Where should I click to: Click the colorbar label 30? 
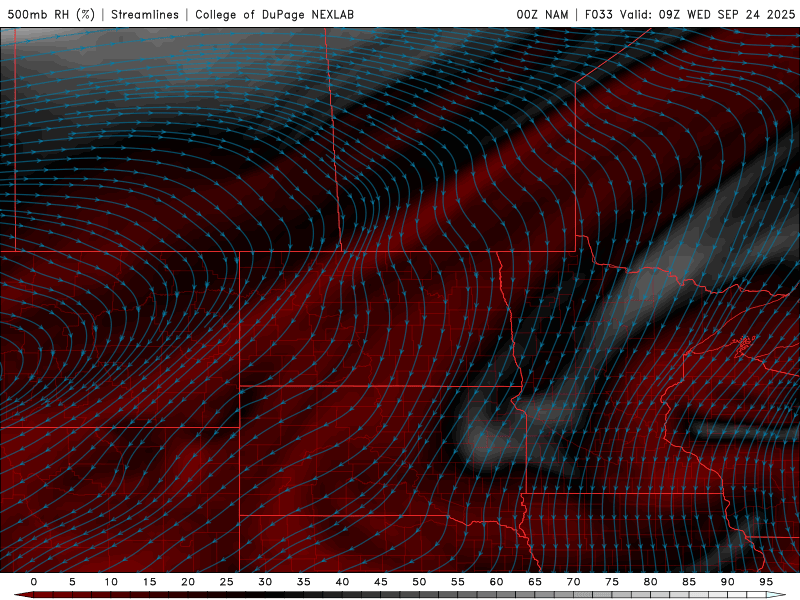[265, 582]
